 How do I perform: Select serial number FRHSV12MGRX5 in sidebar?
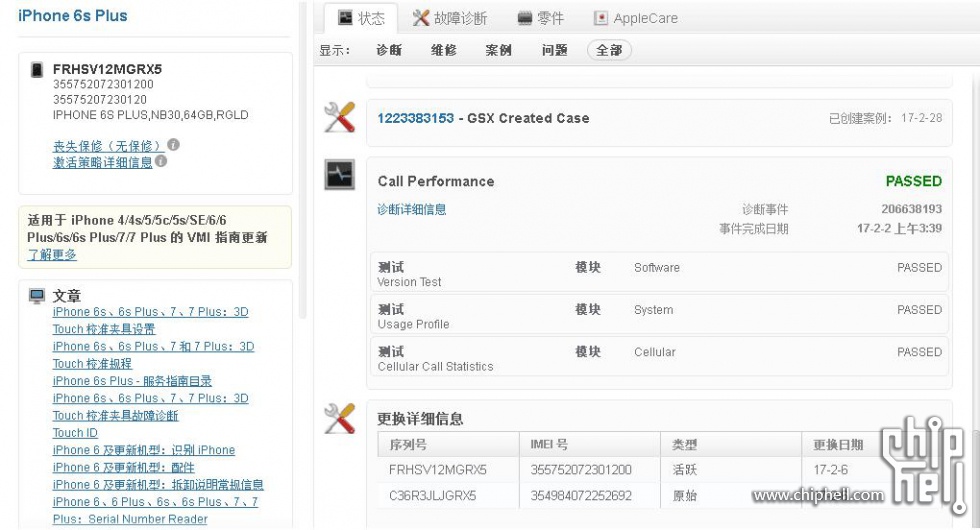click(x=108, y=69)
